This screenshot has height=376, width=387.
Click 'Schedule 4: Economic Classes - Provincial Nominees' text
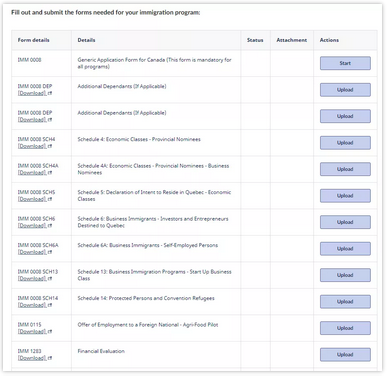pyautogui.click(x=139, y=139)
